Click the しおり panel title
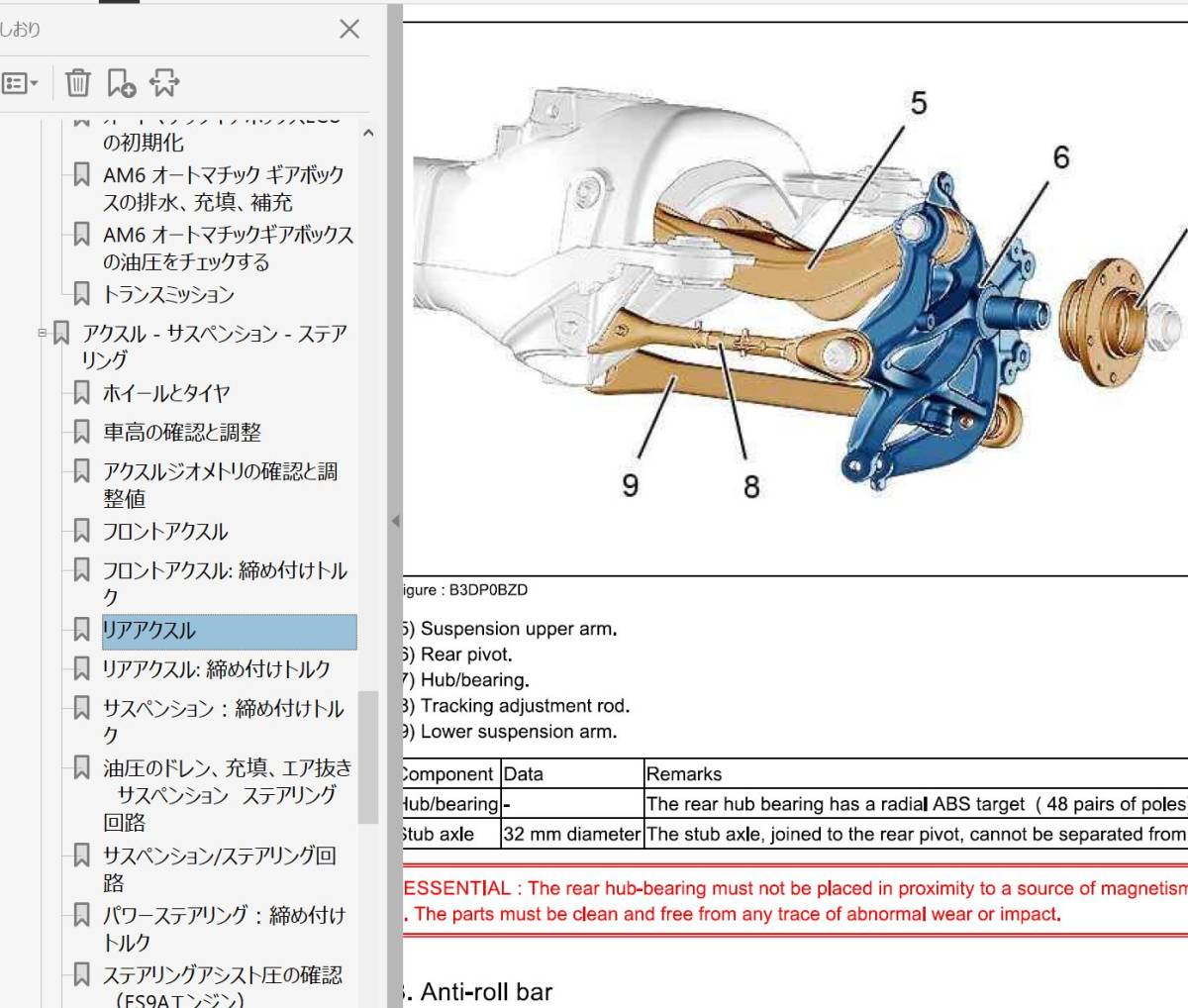Viewport: 1188px width, 1008px height. 21,30
